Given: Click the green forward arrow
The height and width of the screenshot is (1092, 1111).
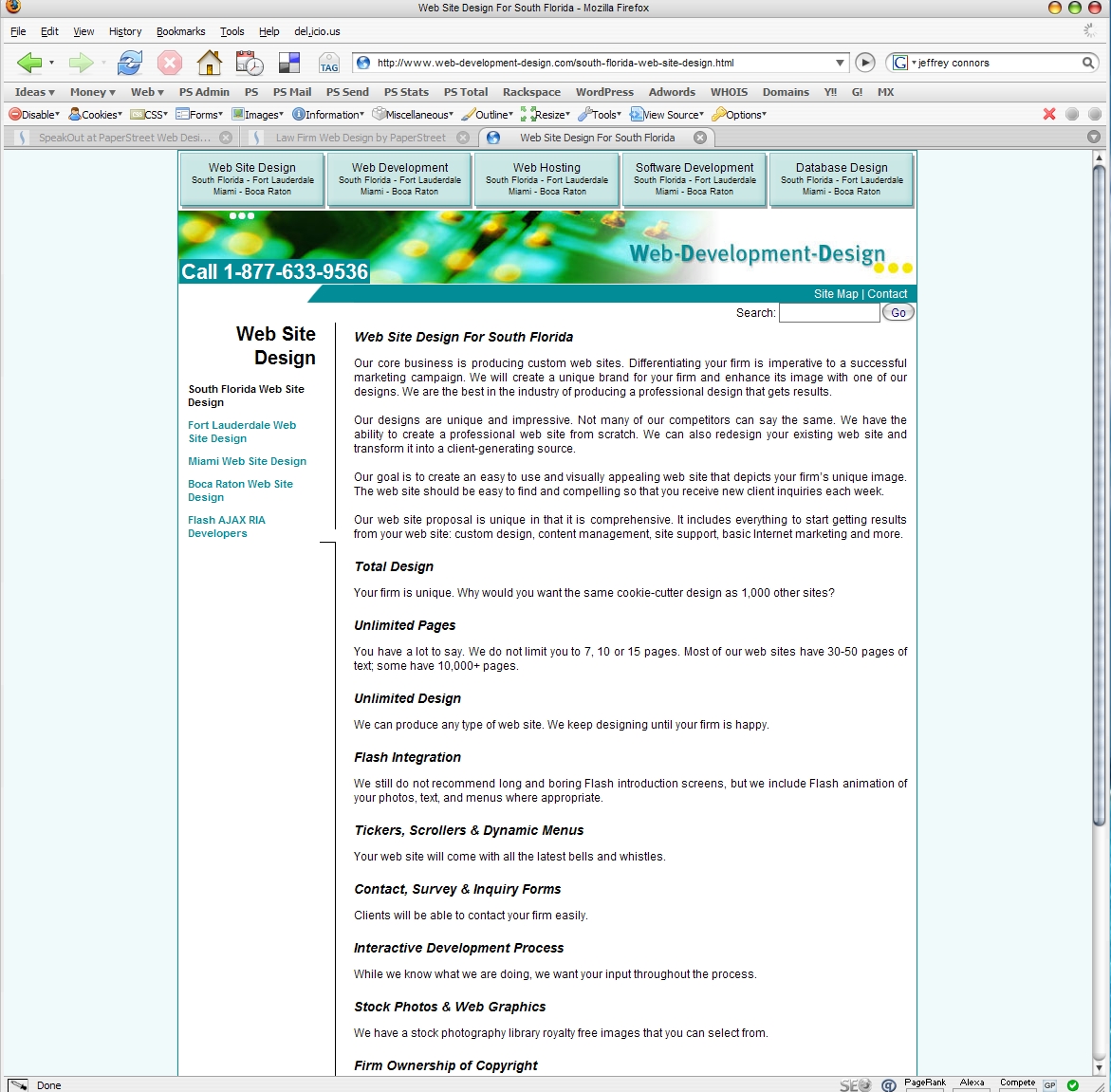Looking at the screenshot, I should pyautogui.click(x=81, y=63).
